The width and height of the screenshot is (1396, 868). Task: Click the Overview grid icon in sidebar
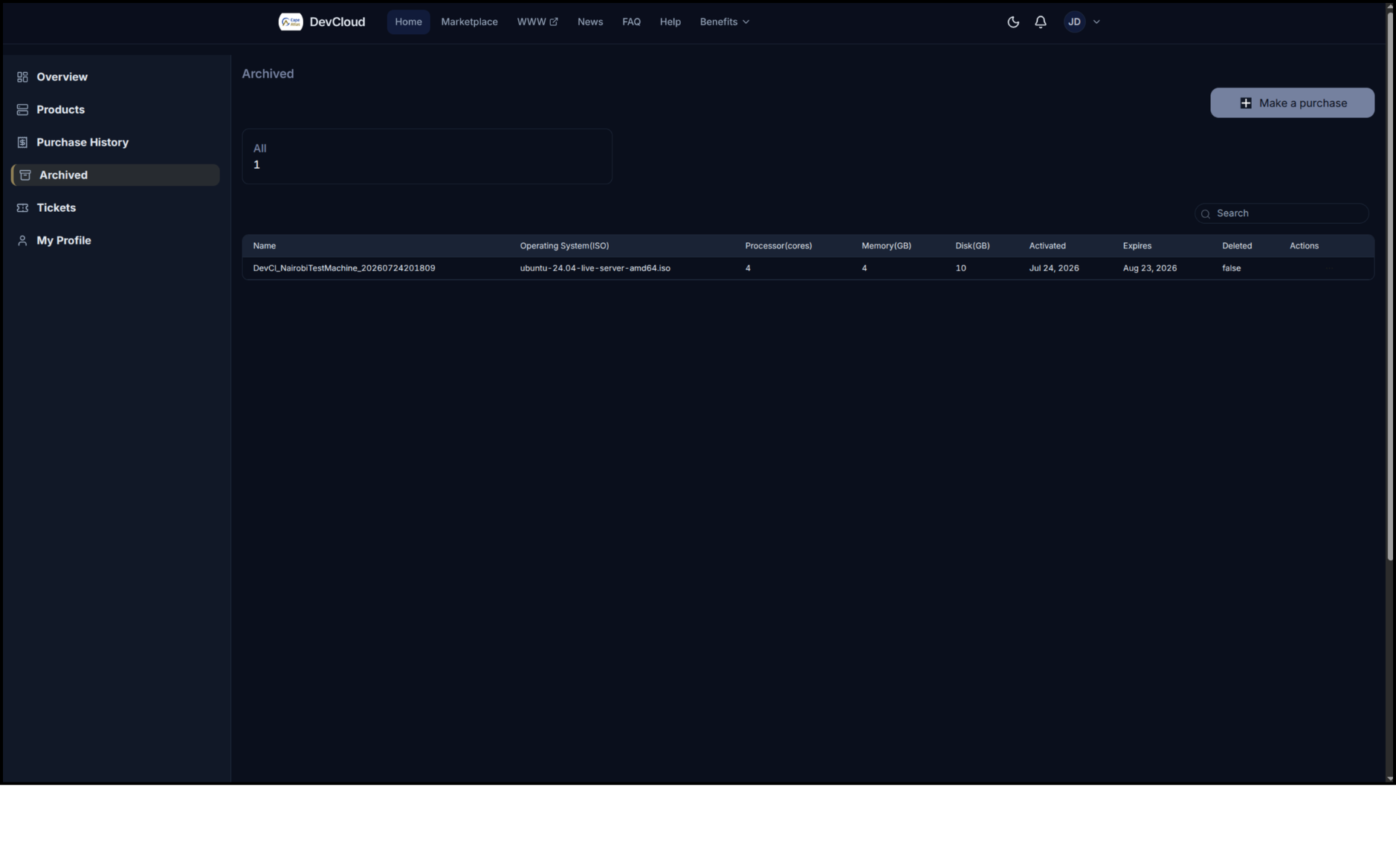point(22,77)
